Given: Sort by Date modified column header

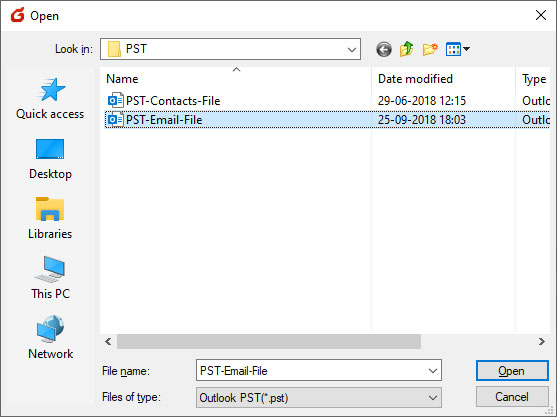Looking at the screenshot, I should point(443,78).
